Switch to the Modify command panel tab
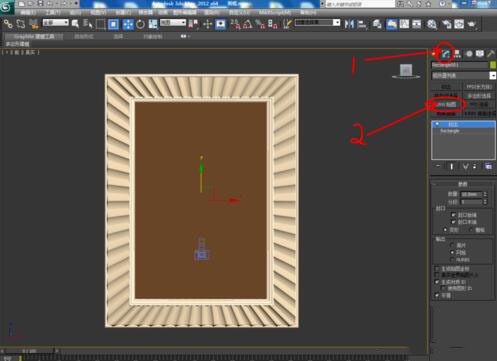Image resolution: width=497 pixels, height=361 pixels. coord(446,53)
